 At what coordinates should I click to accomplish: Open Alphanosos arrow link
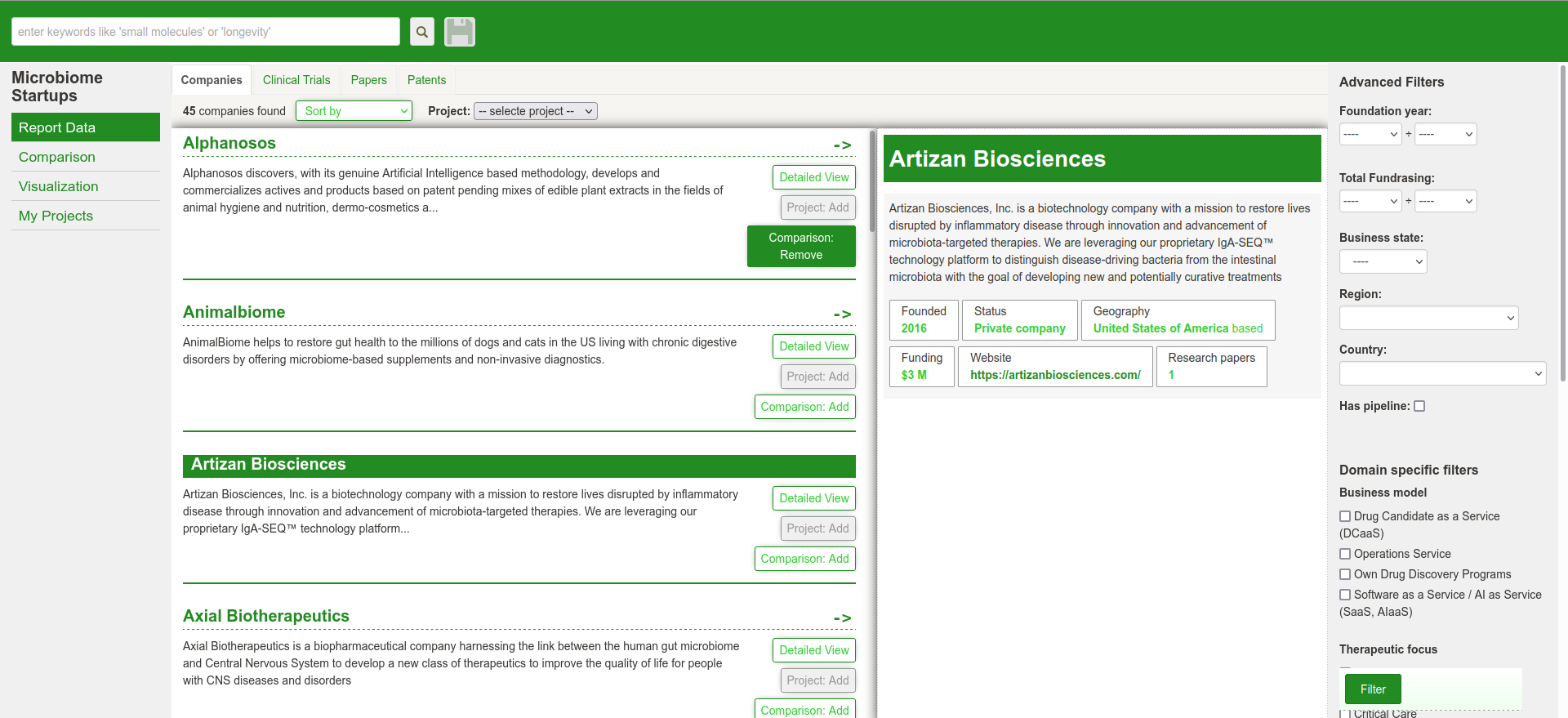pos(842,145)
